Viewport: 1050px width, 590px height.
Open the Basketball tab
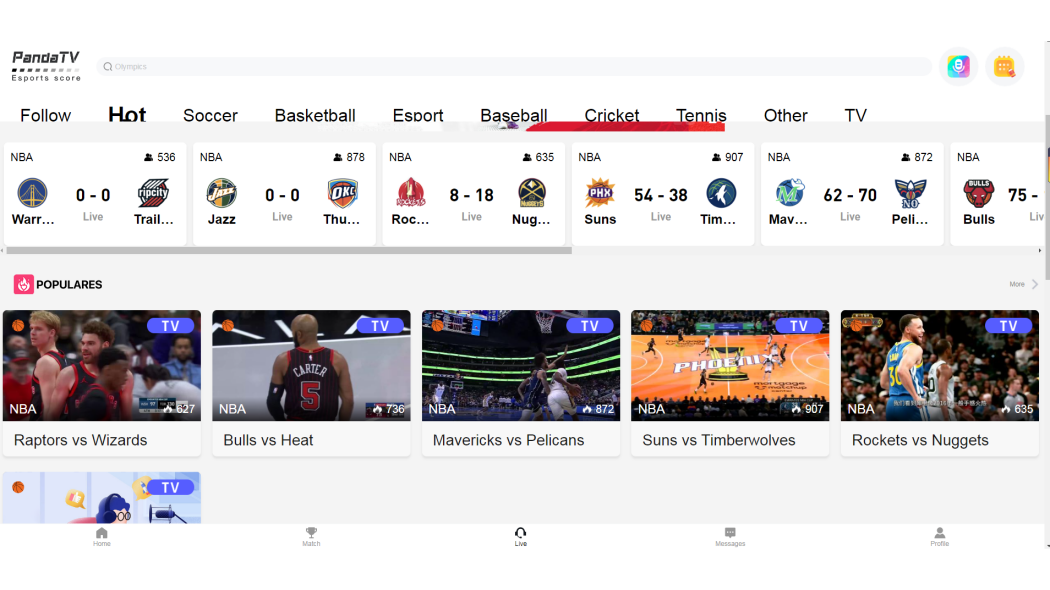pyautogui.click(x=315, y=115)
